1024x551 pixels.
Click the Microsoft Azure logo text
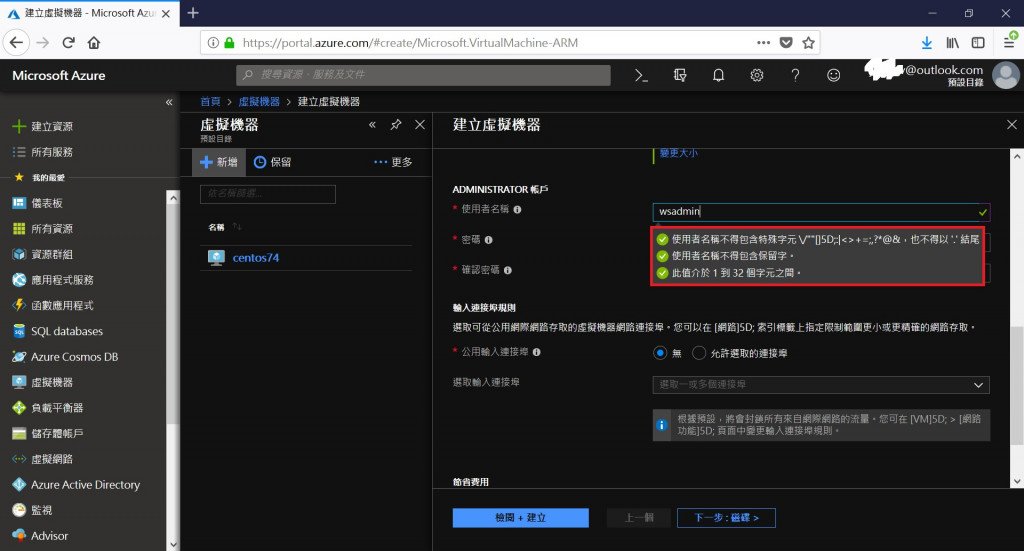(59, 75)
